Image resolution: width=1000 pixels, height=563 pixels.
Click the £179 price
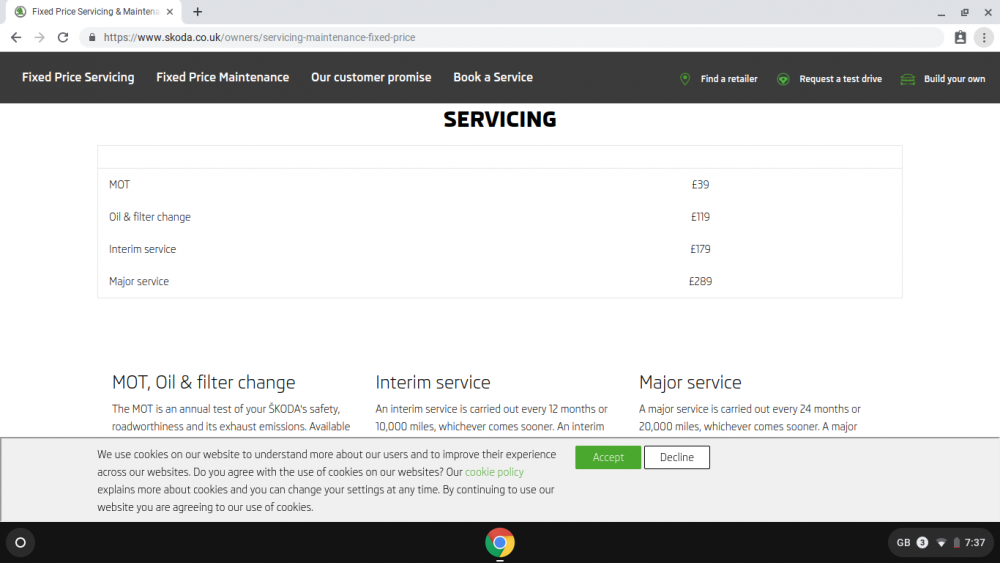coord(700,249)
